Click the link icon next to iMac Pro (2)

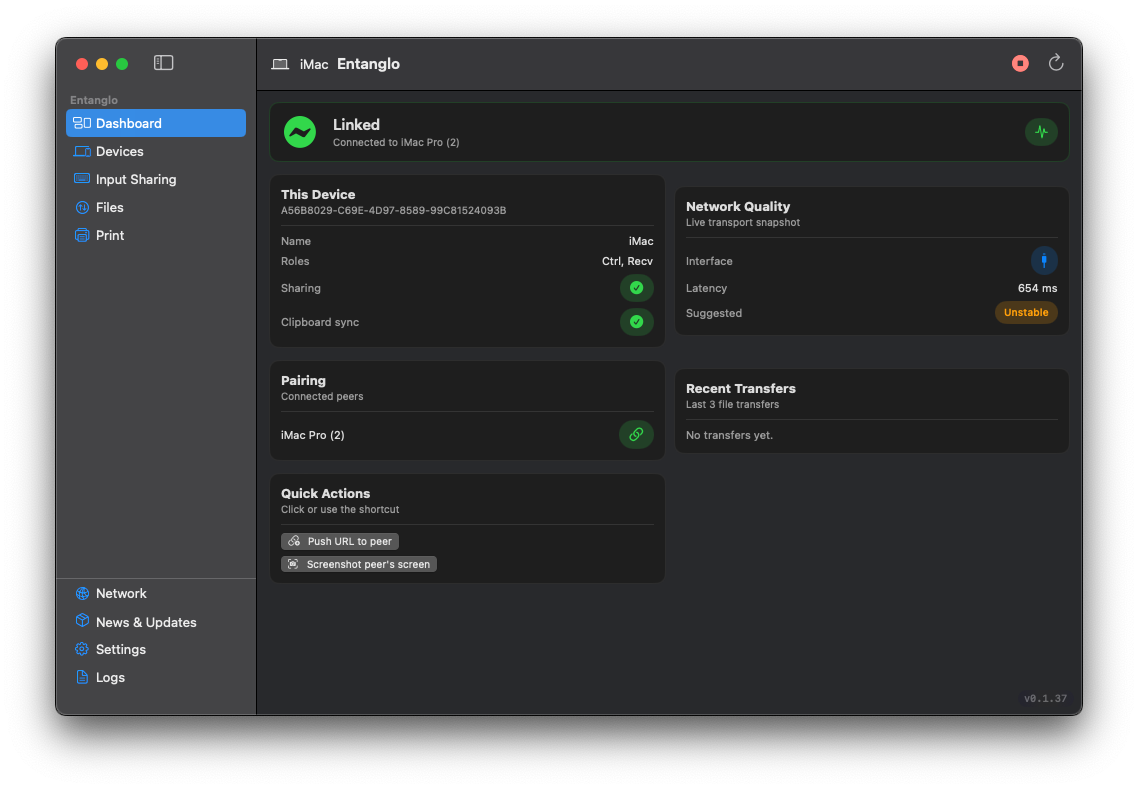coord(636,435)
